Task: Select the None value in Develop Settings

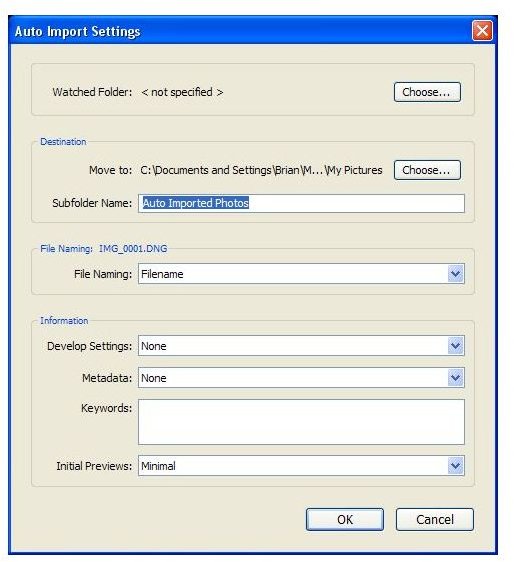Action: 154,346
